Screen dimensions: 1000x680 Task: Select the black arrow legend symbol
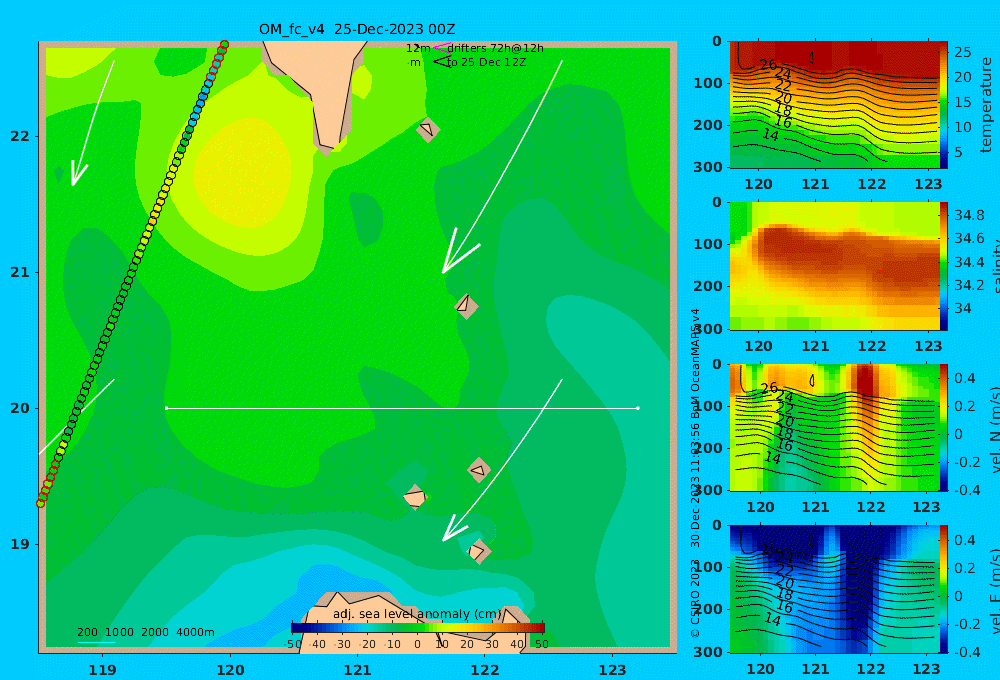[441, 62]
